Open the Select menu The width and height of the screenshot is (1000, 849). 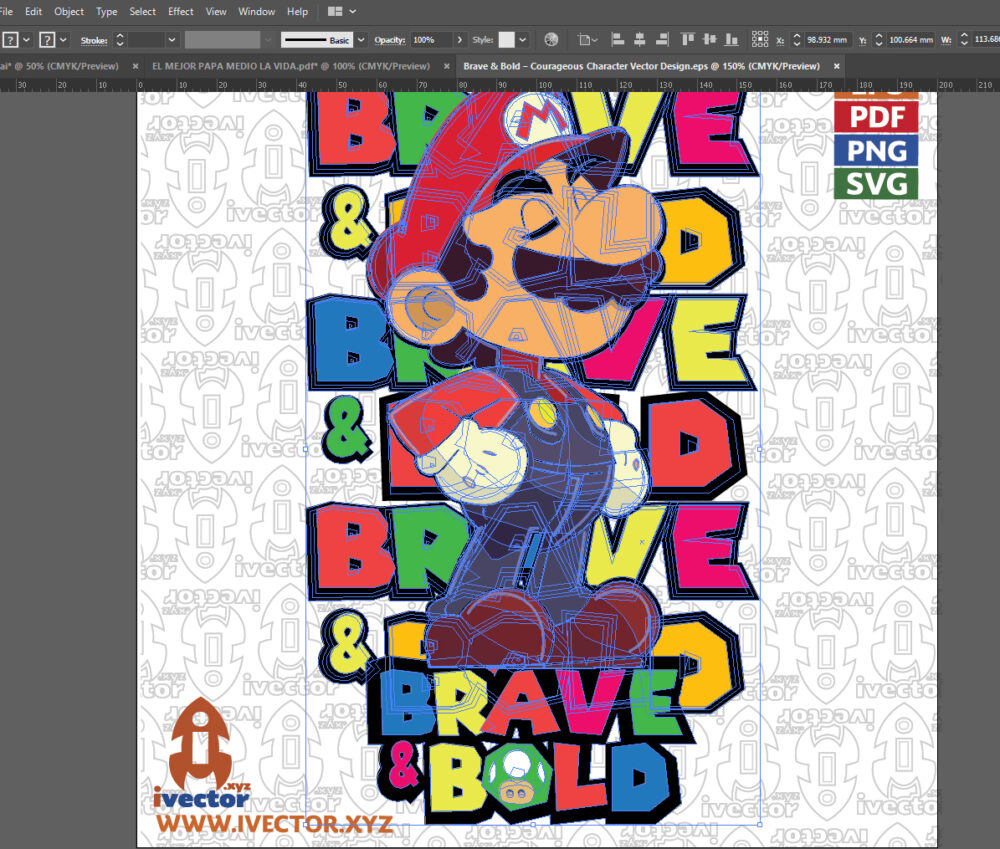142,11
